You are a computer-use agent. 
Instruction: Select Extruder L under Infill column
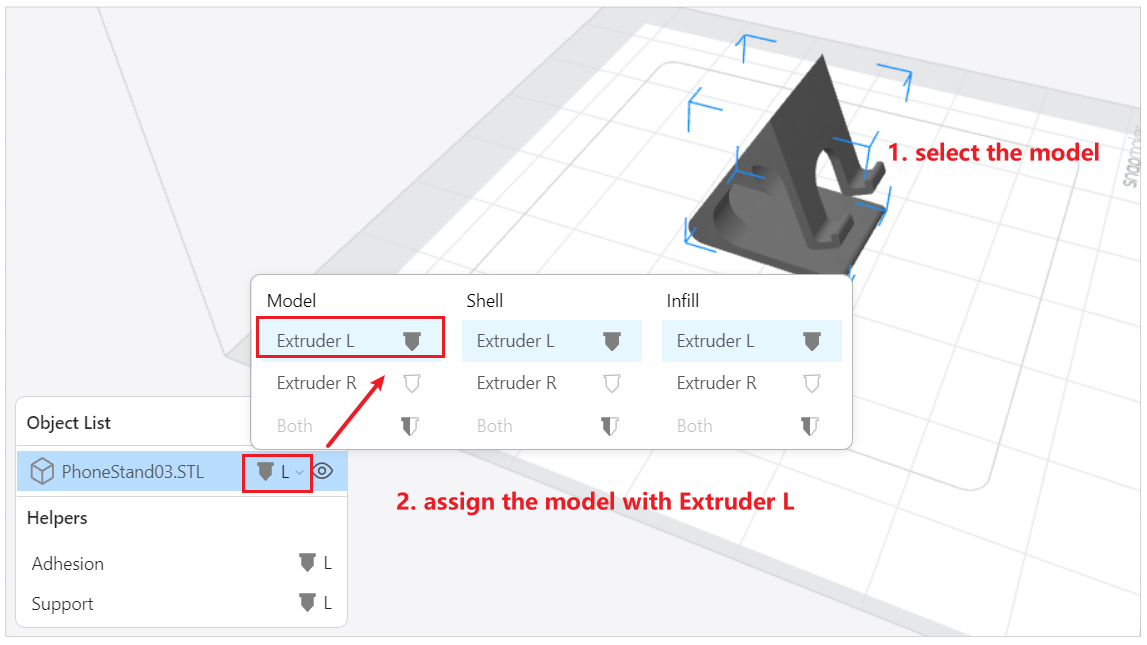point(751,341)
